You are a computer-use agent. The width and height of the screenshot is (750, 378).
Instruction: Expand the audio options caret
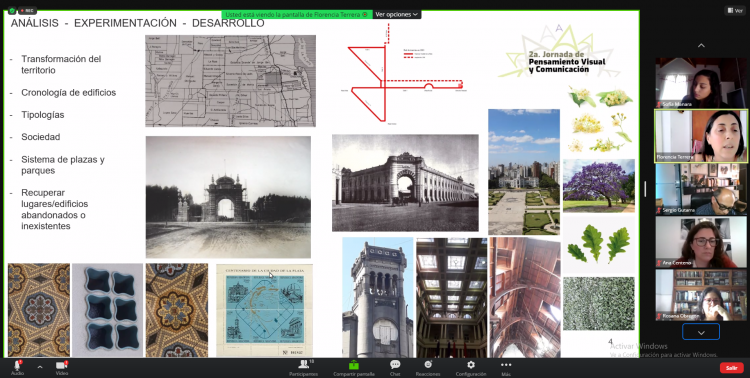click(40, 367)
